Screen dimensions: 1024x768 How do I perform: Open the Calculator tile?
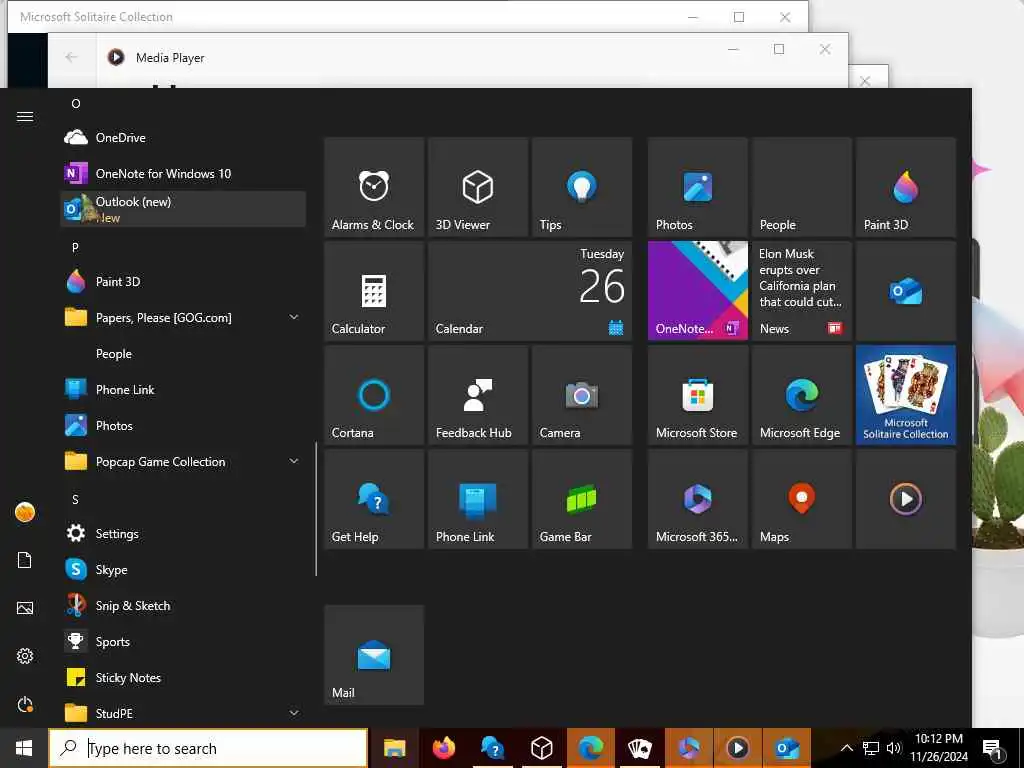[374, 291]
